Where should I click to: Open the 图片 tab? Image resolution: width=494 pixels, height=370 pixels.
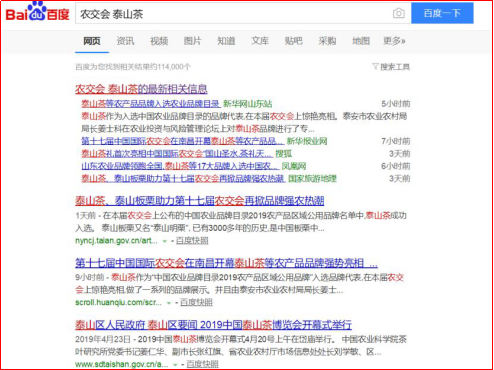pos(192,41)
